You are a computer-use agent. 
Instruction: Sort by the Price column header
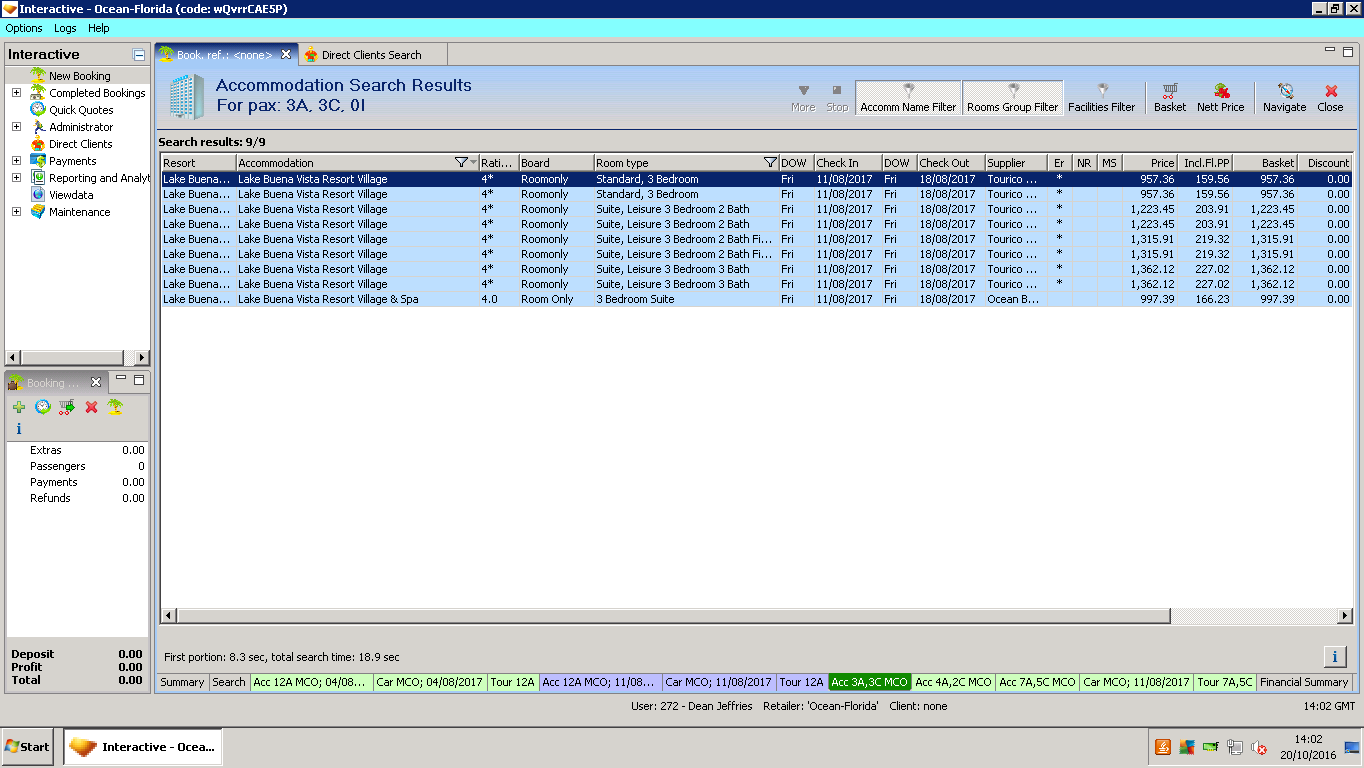tap(1150, 163)
